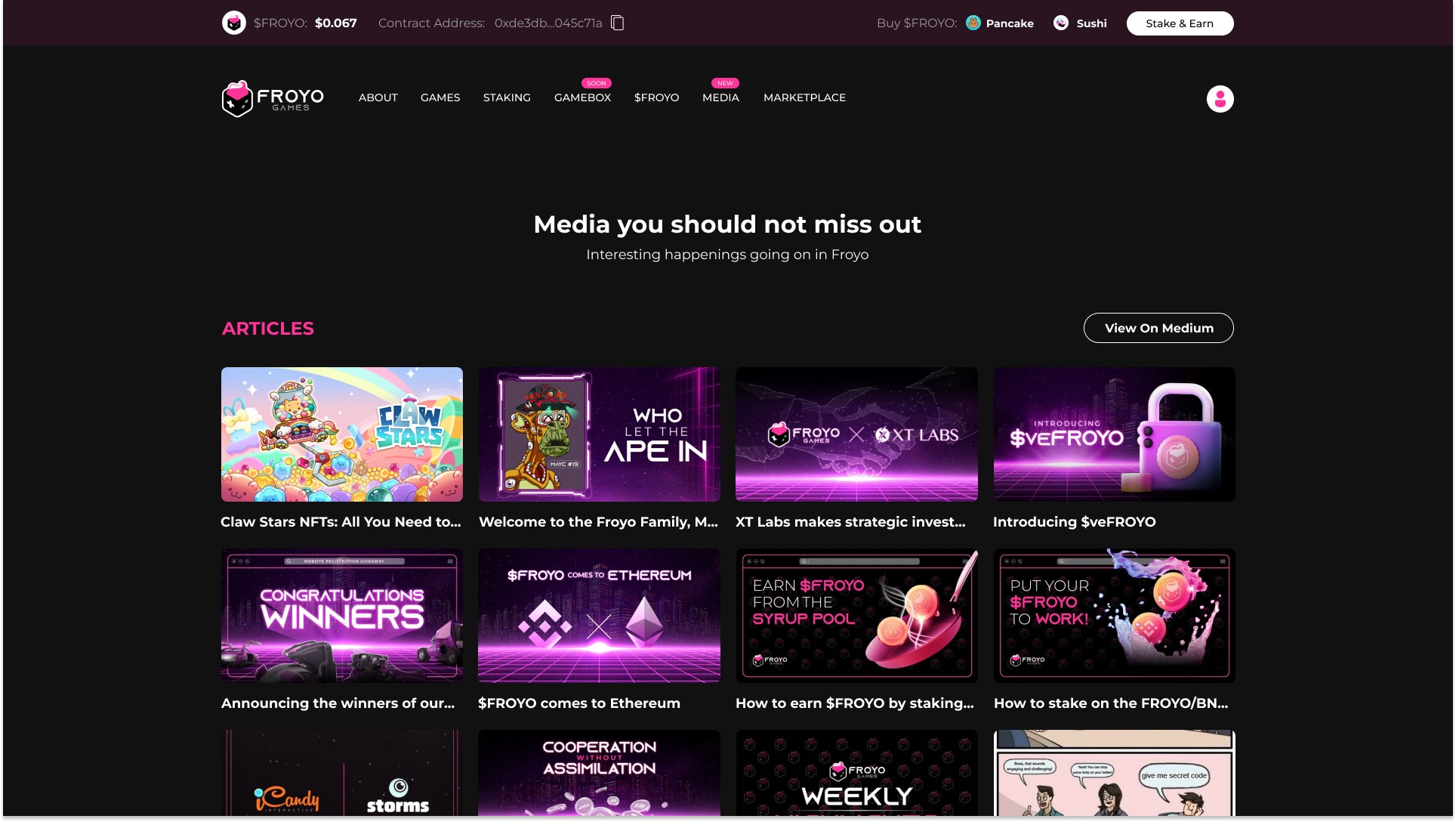
Task: Open the GAMEBOX nav item
Action: point(581,97)
